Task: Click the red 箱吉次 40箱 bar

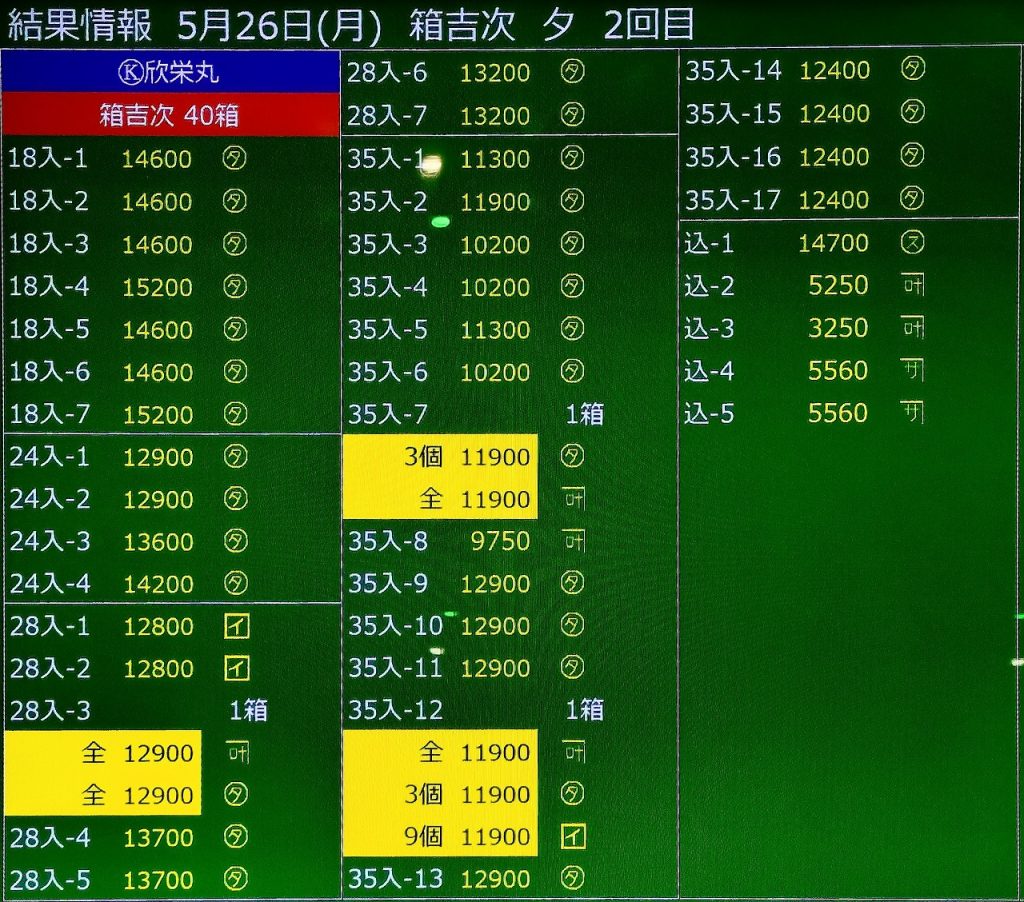Action: 171,115
